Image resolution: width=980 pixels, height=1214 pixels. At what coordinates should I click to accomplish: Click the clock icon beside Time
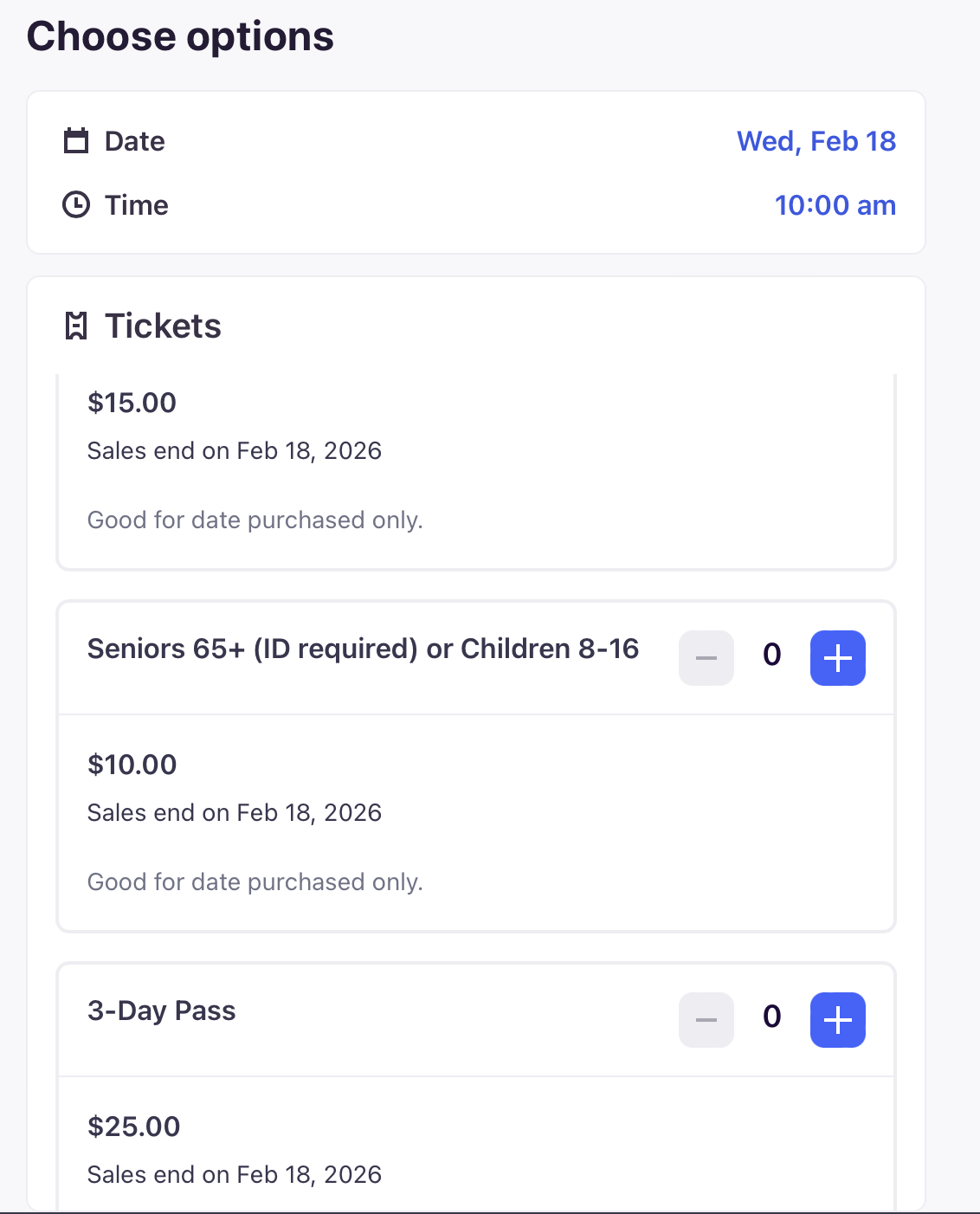76,205
